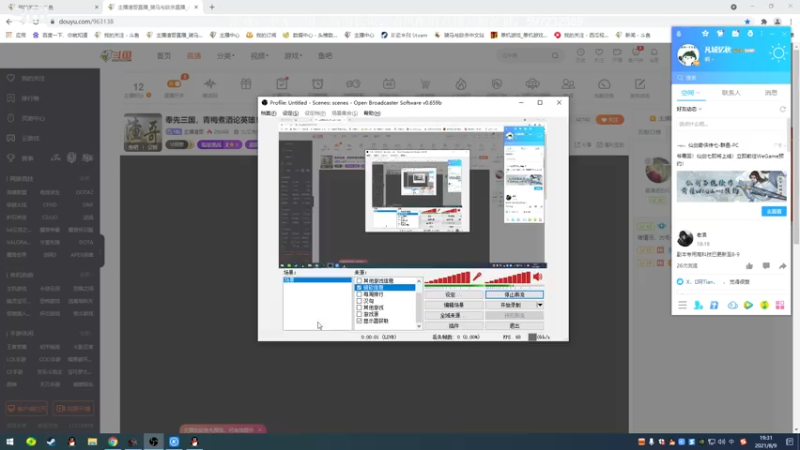Go to 鱼吧 in Douyu navigation
The width and height of the screenshot is (800, 450).
coord(325,56)
